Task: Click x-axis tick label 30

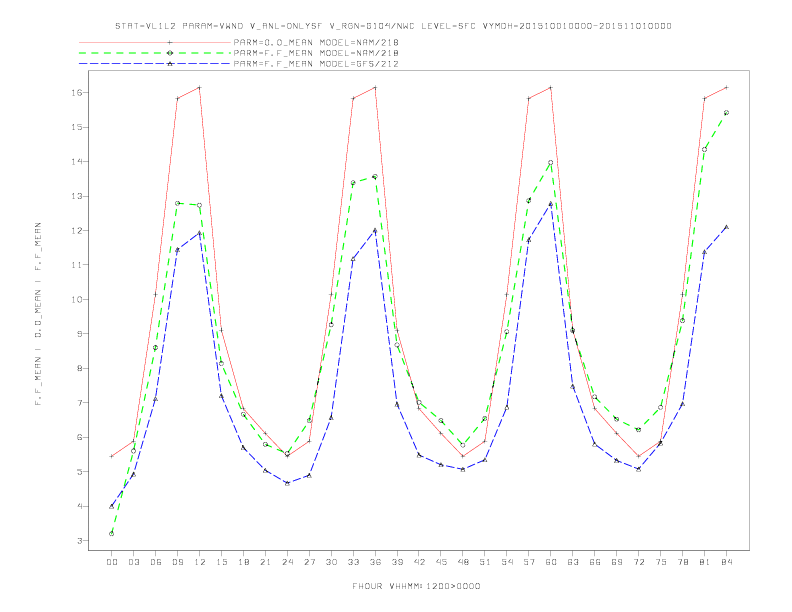Action: click(331, 562)
